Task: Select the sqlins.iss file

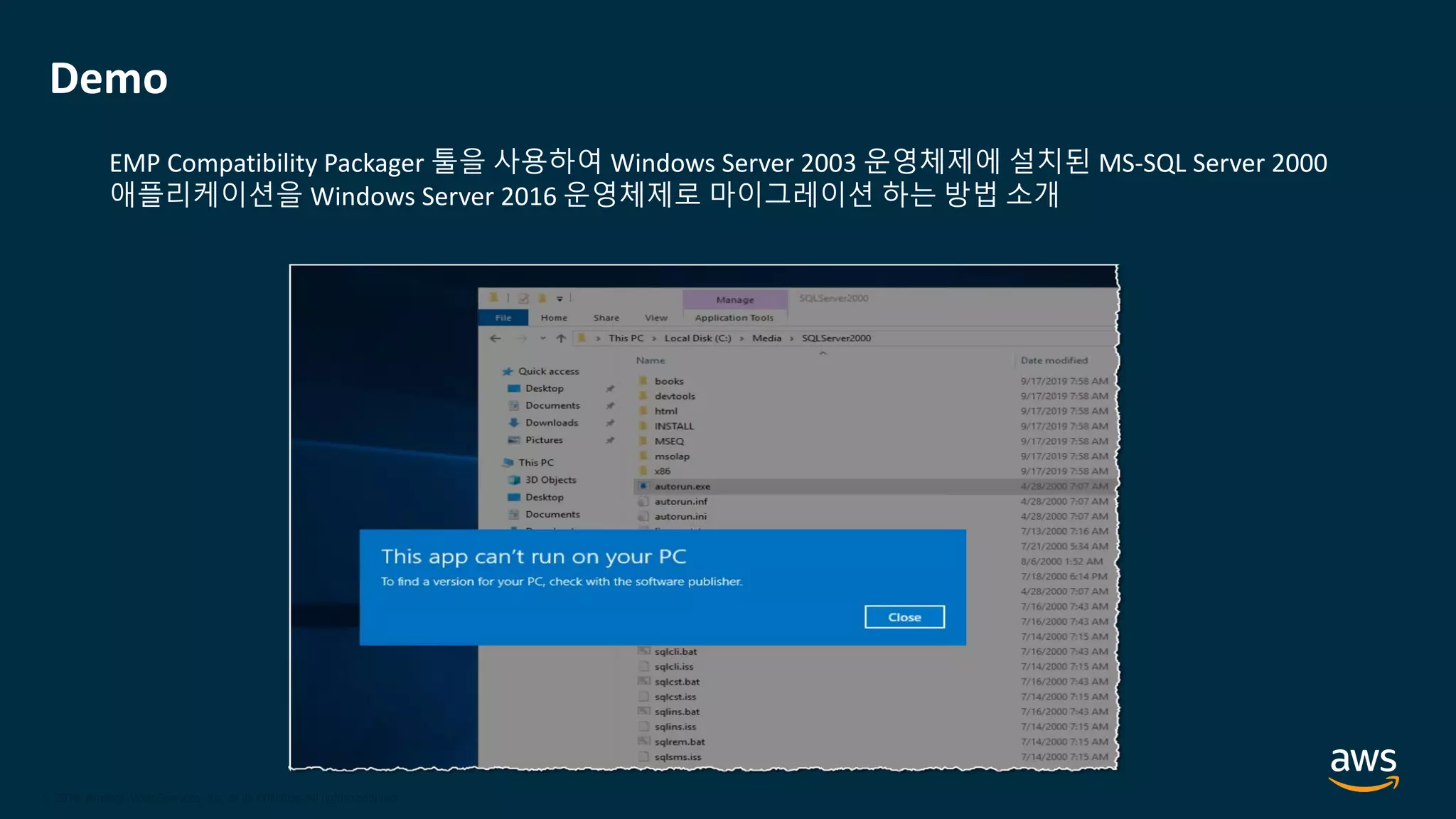Action: click(675, 727)
